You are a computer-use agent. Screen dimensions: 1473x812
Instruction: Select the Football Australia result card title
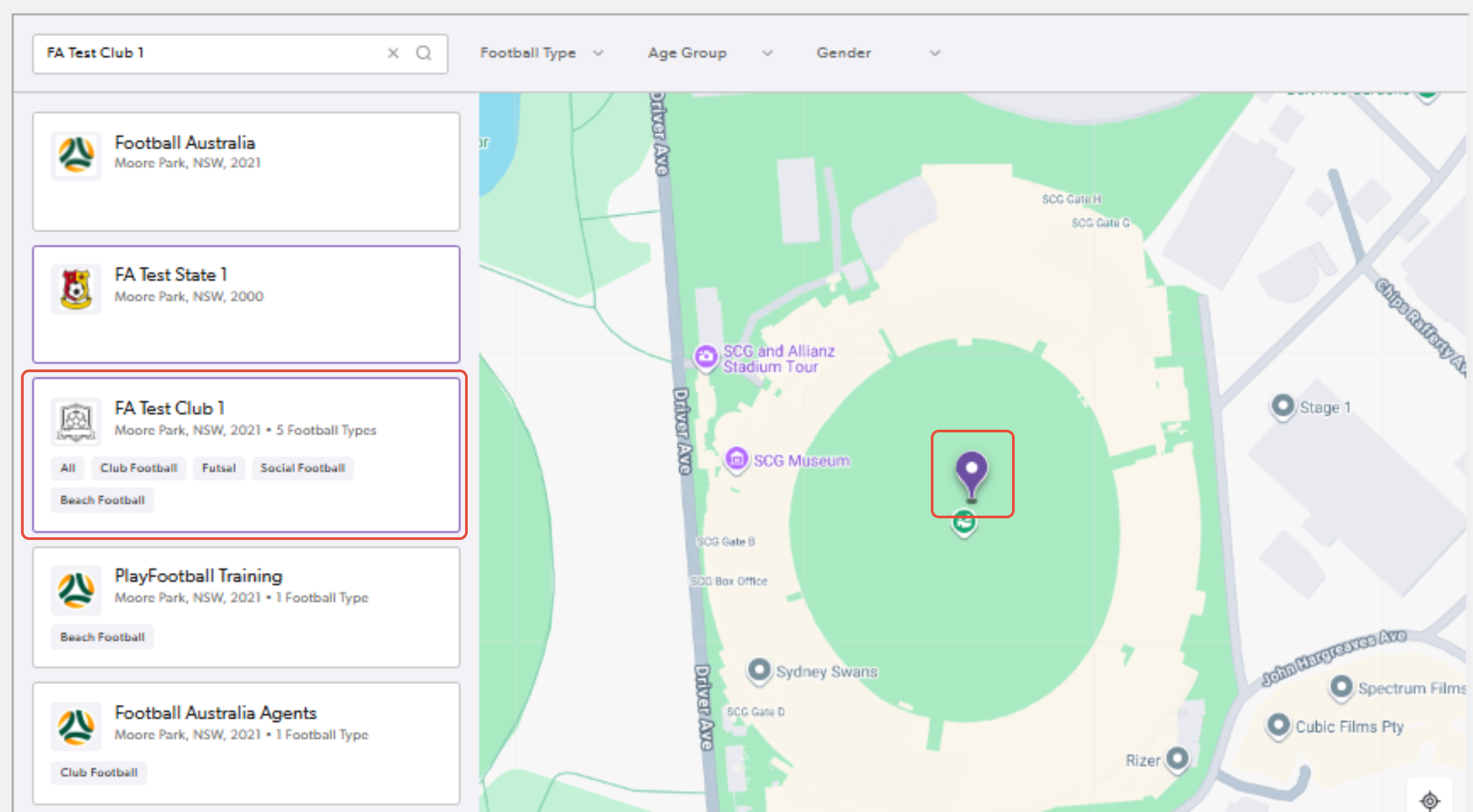(x=185, y=143)
